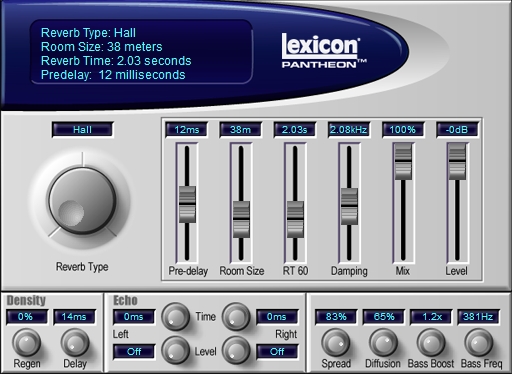Click the Bass Boost knob
This screenshot has height=374, width=512.
coord(431,343)
